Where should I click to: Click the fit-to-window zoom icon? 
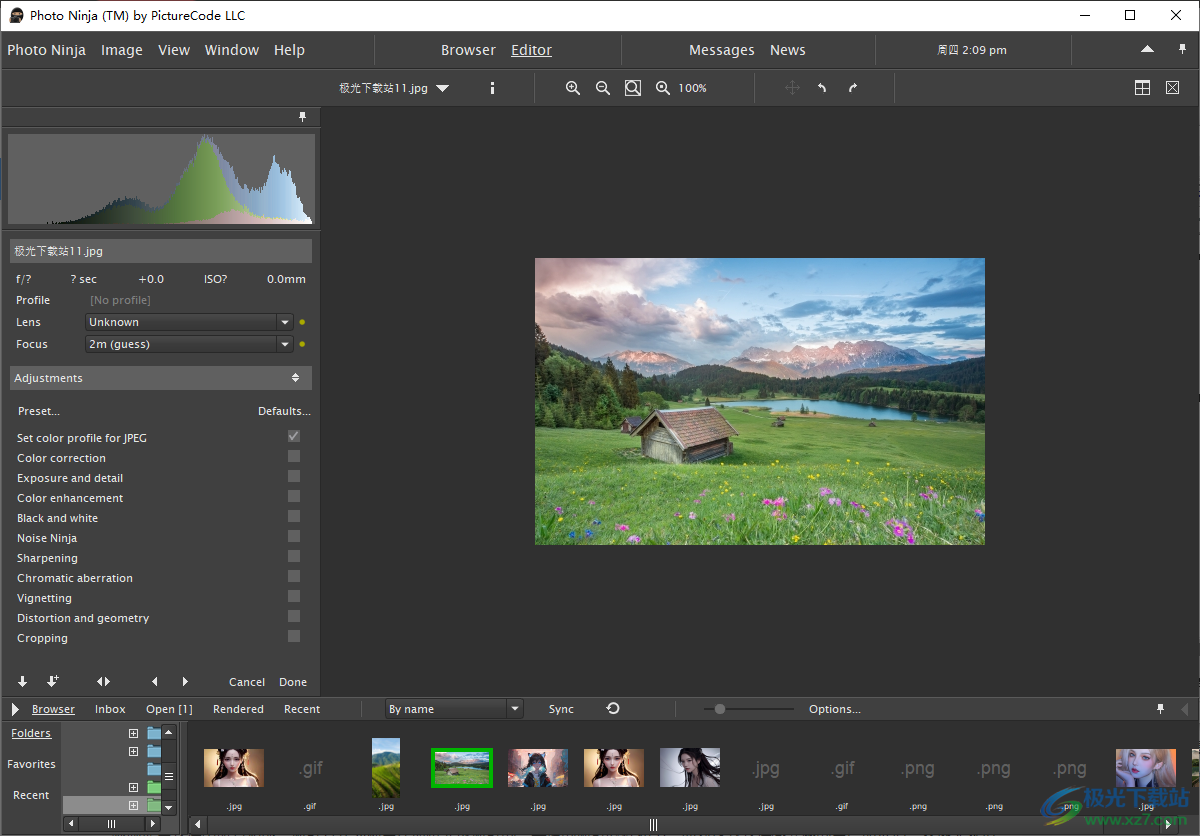point(633,88)
